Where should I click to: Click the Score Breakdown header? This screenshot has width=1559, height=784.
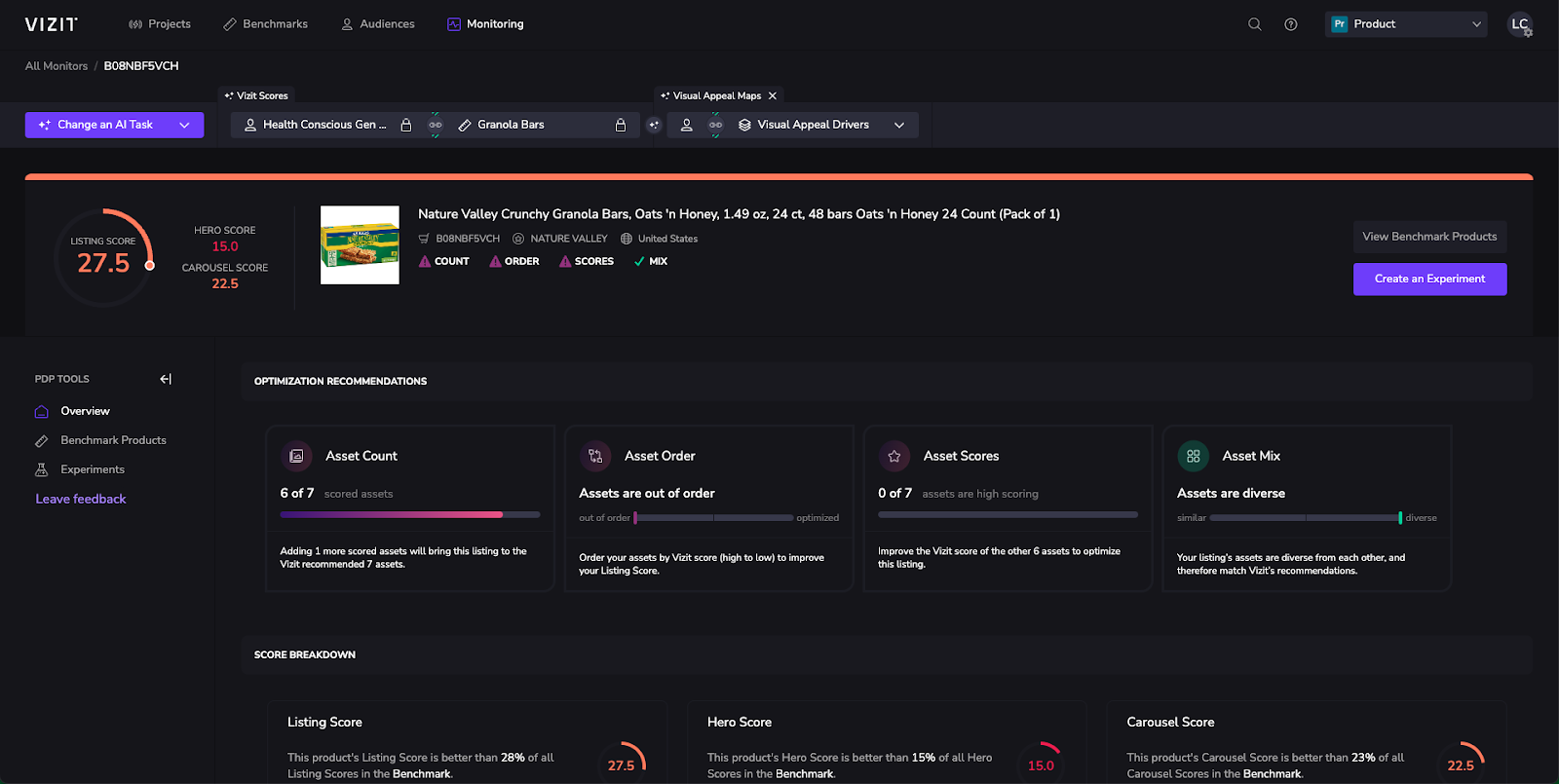coord(305,654)
